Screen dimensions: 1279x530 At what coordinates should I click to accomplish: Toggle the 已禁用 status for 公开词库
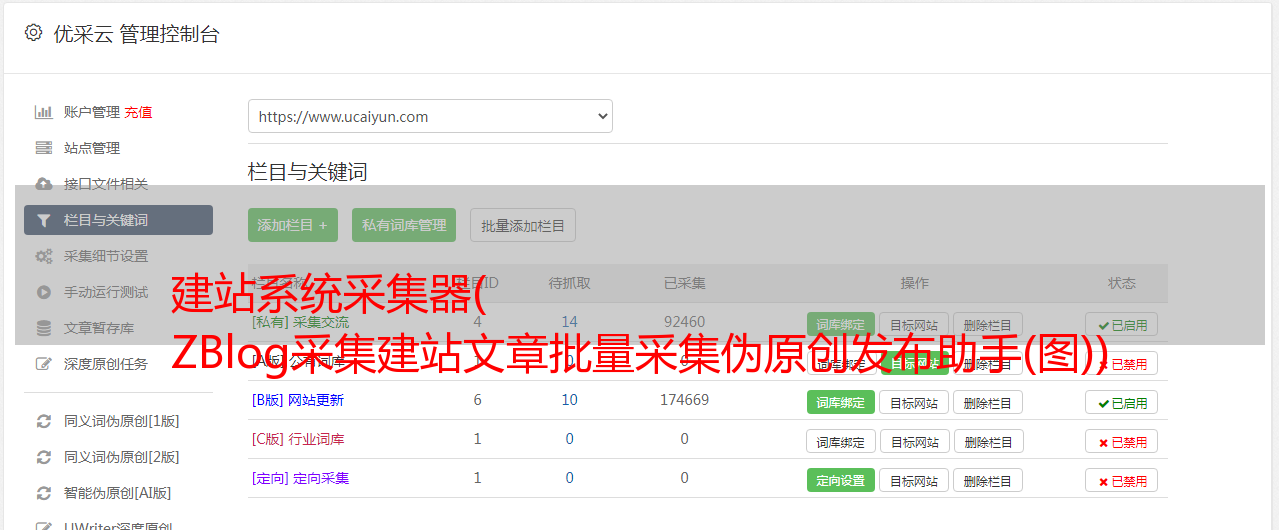click(1122, 363)
